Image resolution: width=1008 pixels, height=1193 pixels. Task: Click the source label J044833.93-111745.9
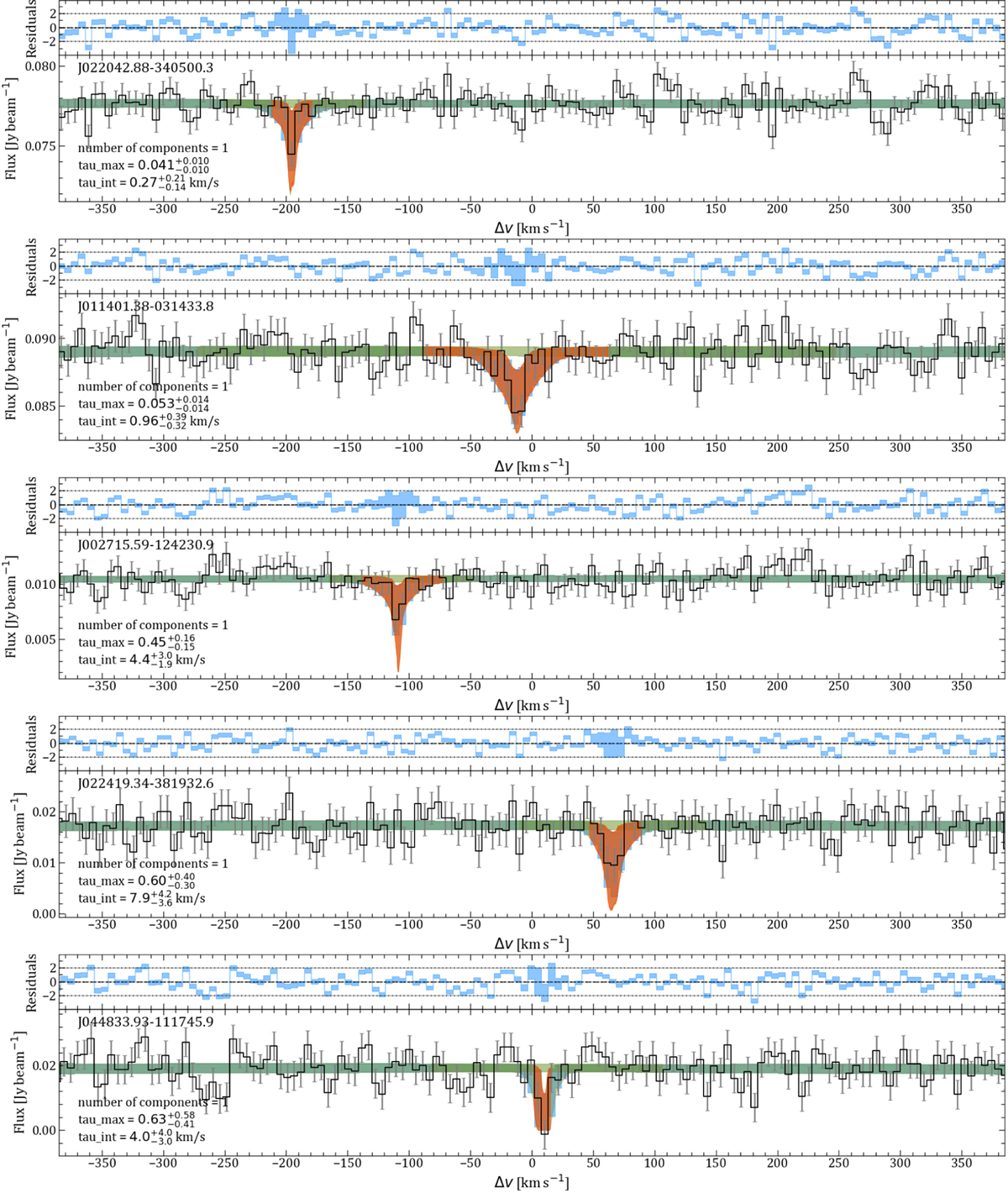point(144,1022)
